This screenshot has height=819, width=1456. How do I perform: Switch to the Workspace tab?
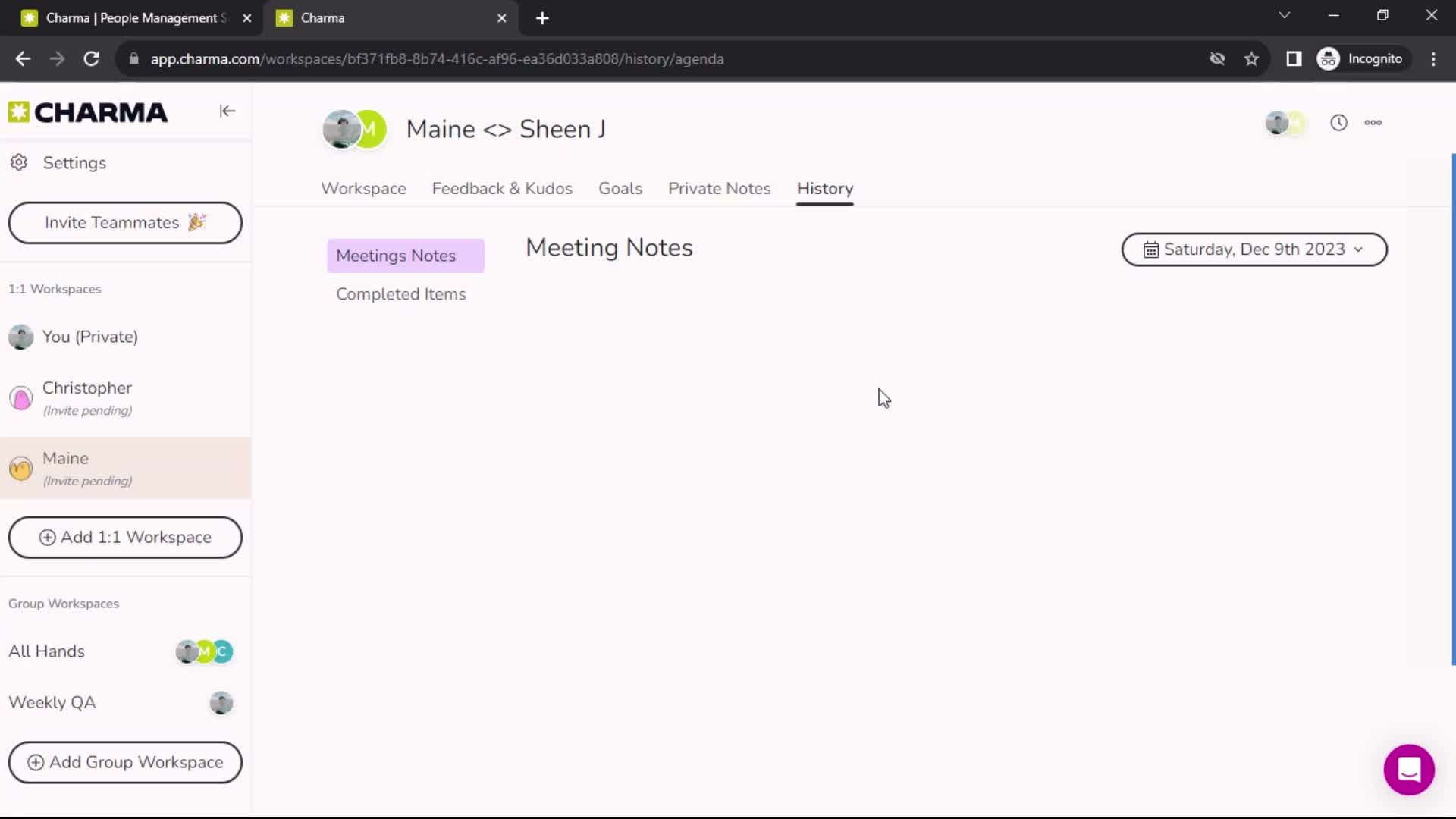[363, 189]
